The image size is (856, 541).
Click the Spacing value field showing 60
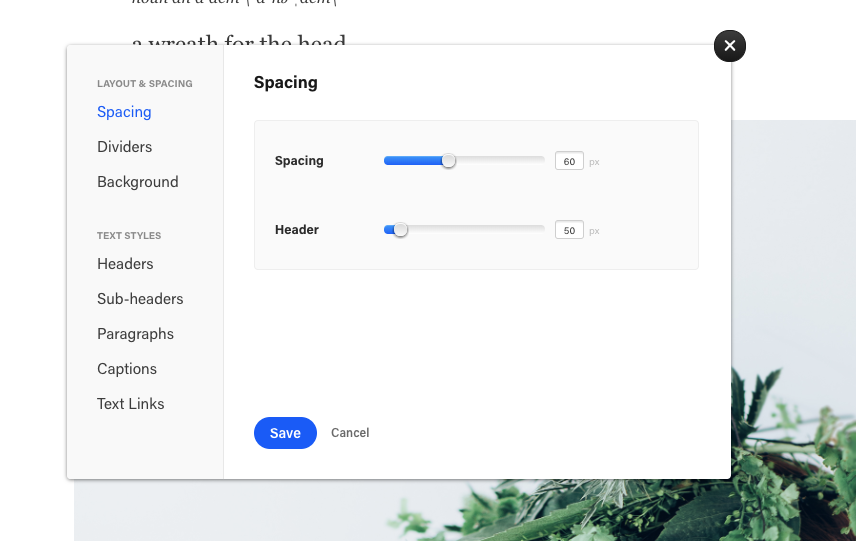coord(569,161)
